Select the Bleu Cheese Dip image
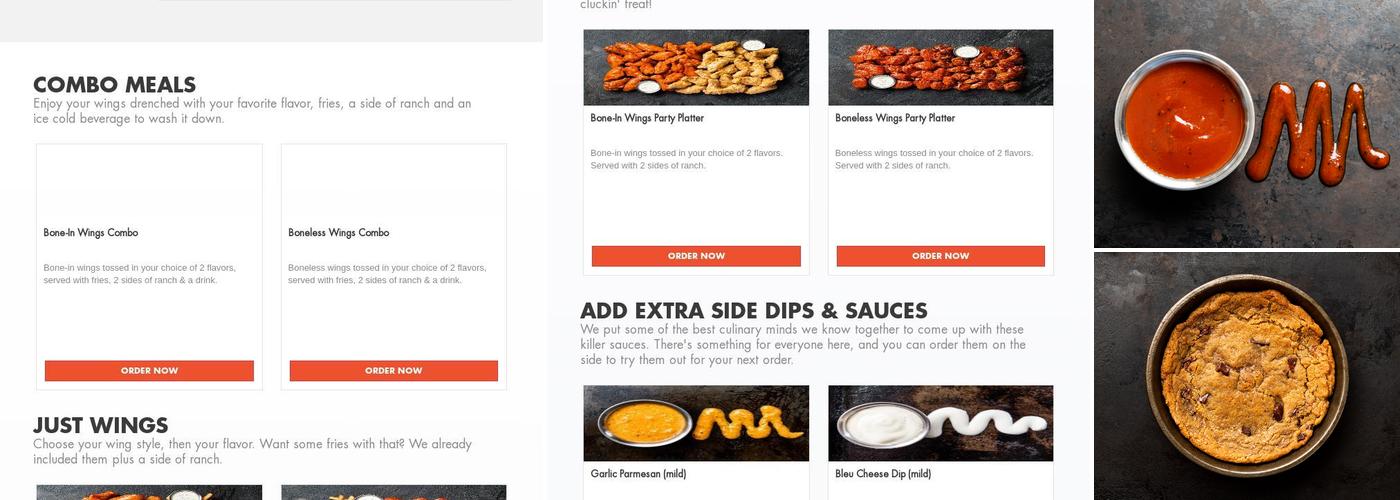This screenshot has width=1400, height=500. [941, 424]
